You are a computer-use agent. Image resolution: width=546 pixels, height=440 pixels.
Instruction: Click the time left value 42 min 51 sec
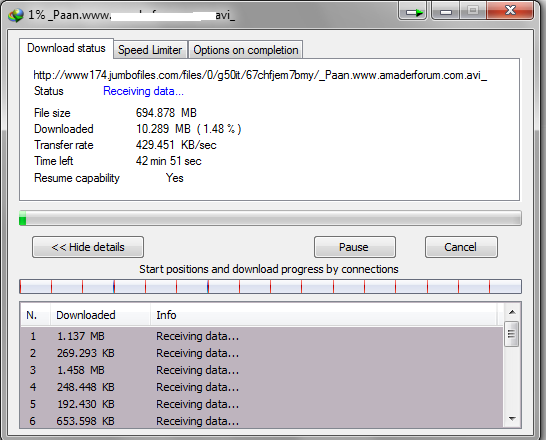169,161
